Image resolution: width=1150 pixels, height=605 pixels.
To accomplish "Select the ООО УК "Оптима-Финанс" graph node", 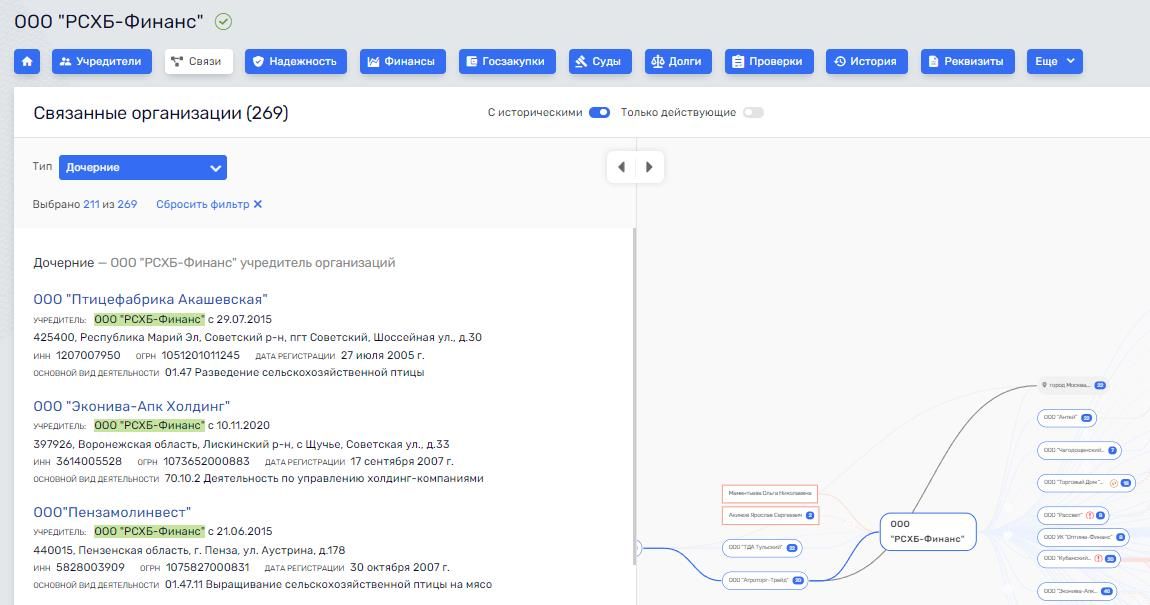I will point(1083,538).
